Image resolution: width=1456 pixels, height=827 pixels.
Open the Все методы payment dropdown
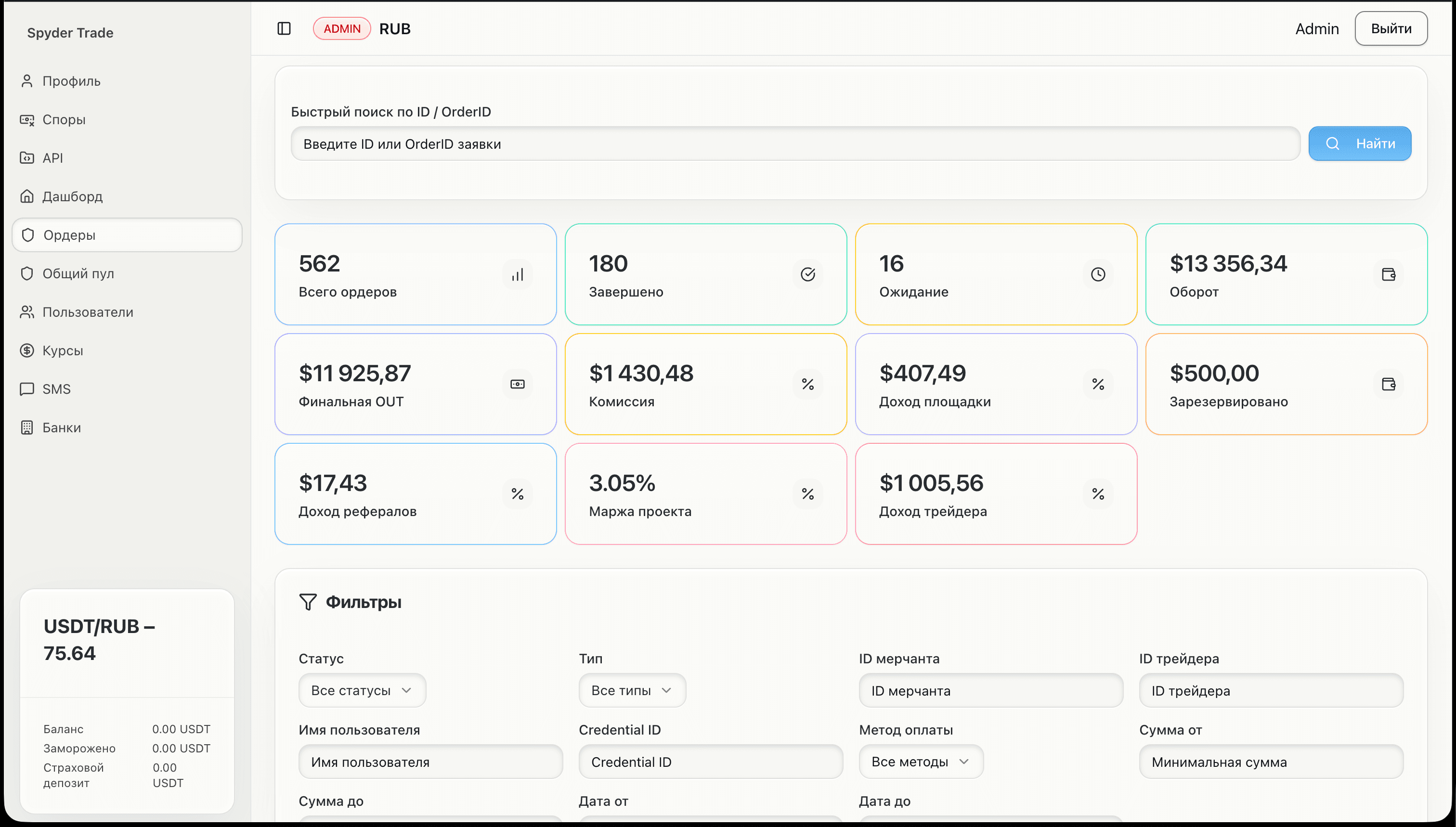click(x=921, y=762)
